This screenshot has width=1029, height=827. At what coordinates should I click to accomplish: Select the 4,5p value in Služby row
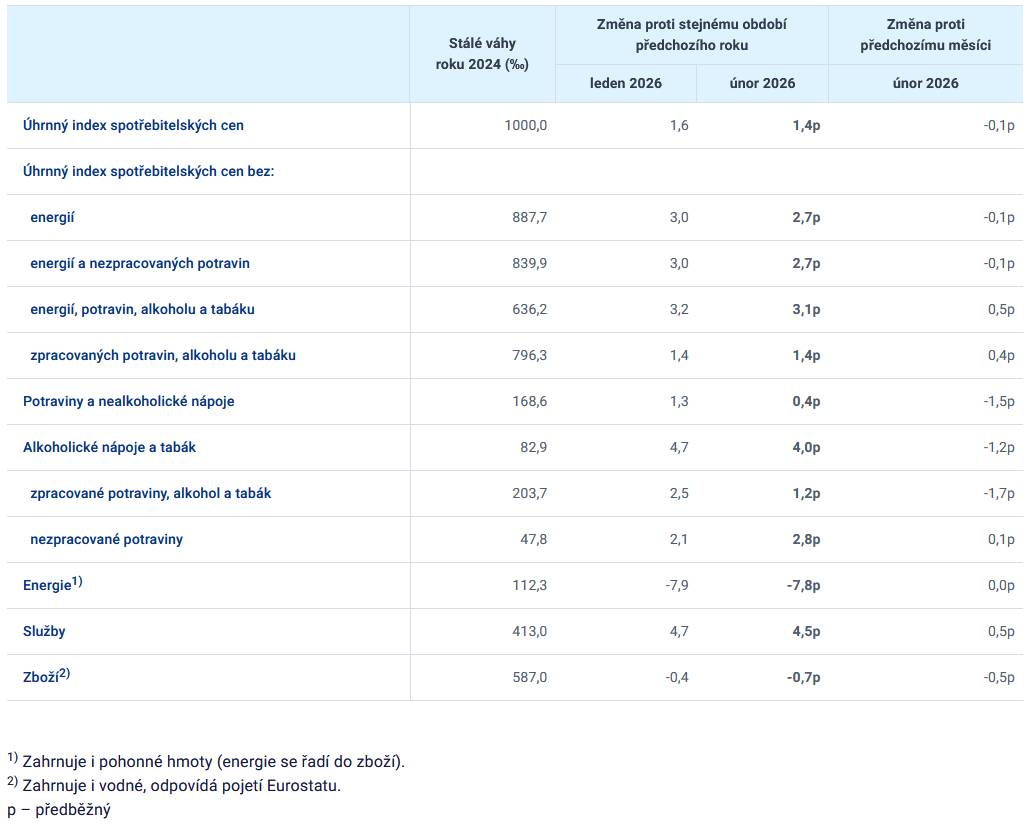click(806, 632)
